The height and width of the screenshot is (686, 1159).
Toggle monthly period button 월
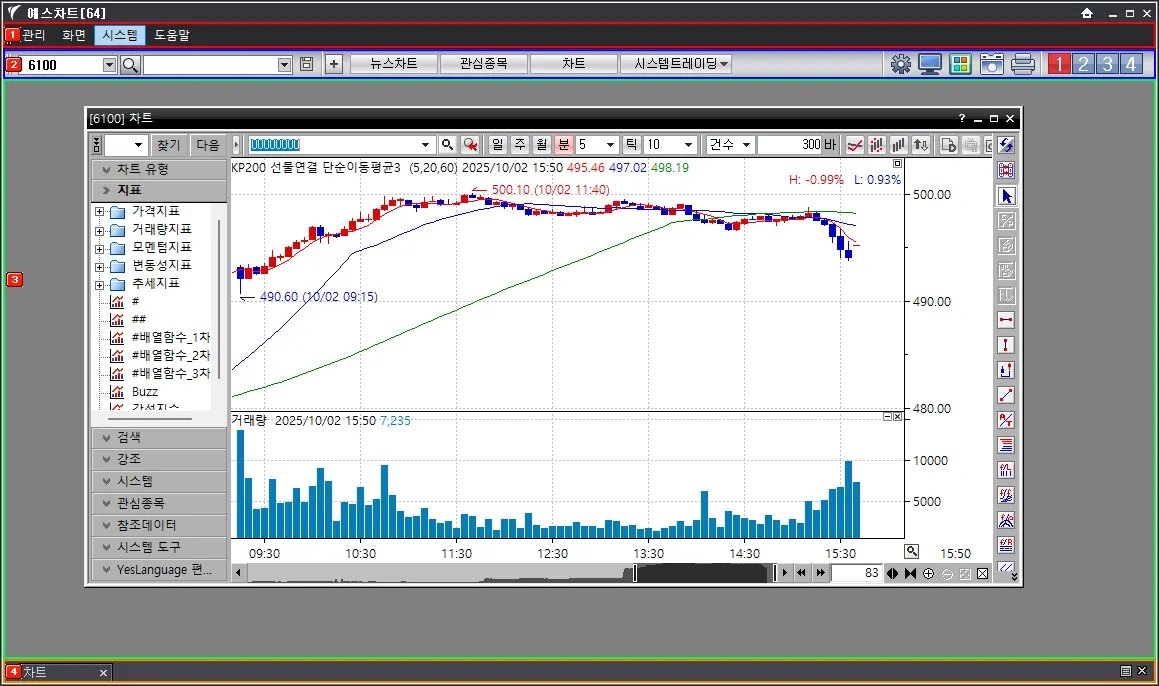(x=542, y=145)
